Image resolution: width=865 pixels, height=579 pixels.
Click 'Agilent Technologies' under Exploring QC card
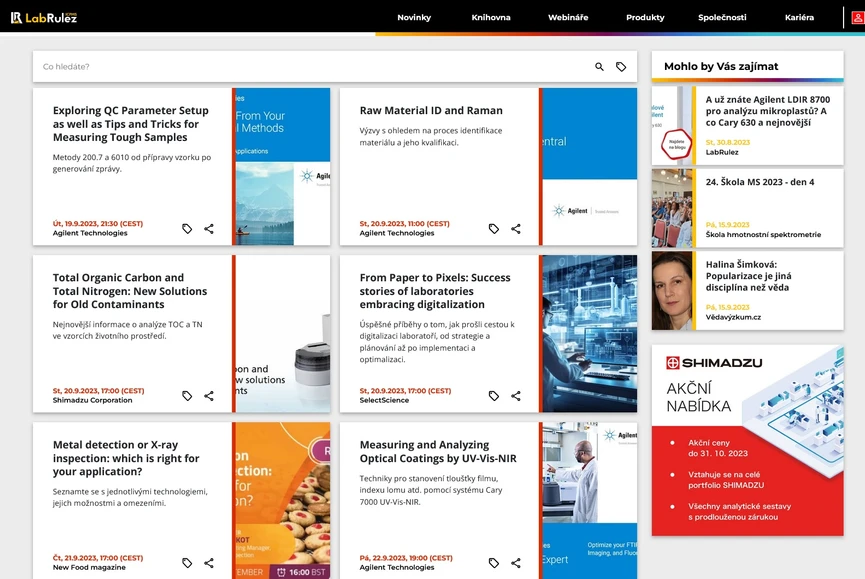[90, 233]
